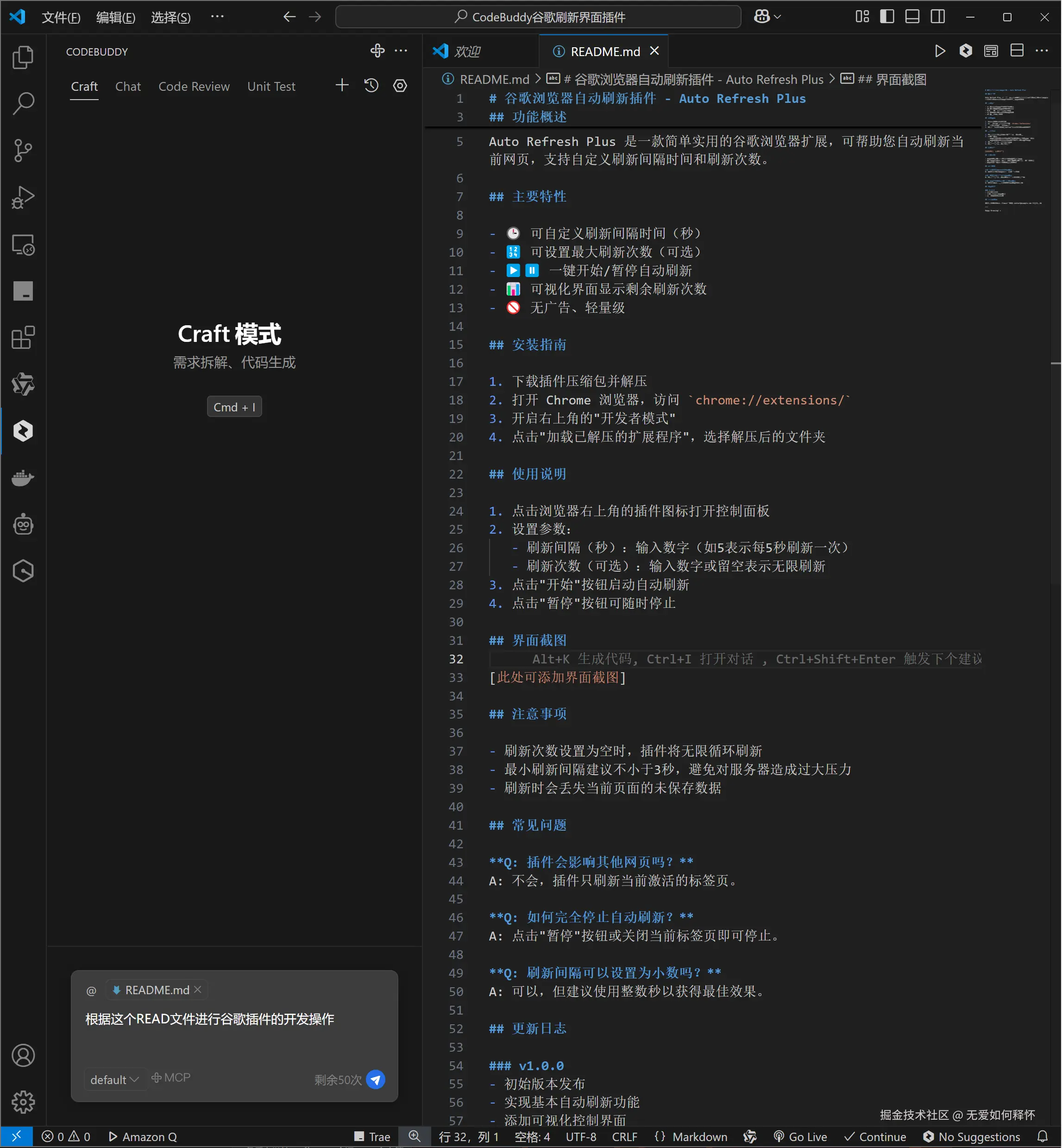Open the 编辑(E) menu
The width and height of the screenshot is (1062, 1148).
point(115,17)
